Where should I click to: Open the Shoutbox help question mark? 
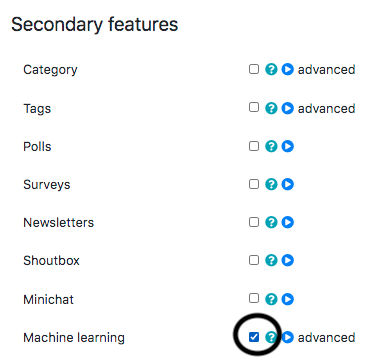click(x=271, y=260)
